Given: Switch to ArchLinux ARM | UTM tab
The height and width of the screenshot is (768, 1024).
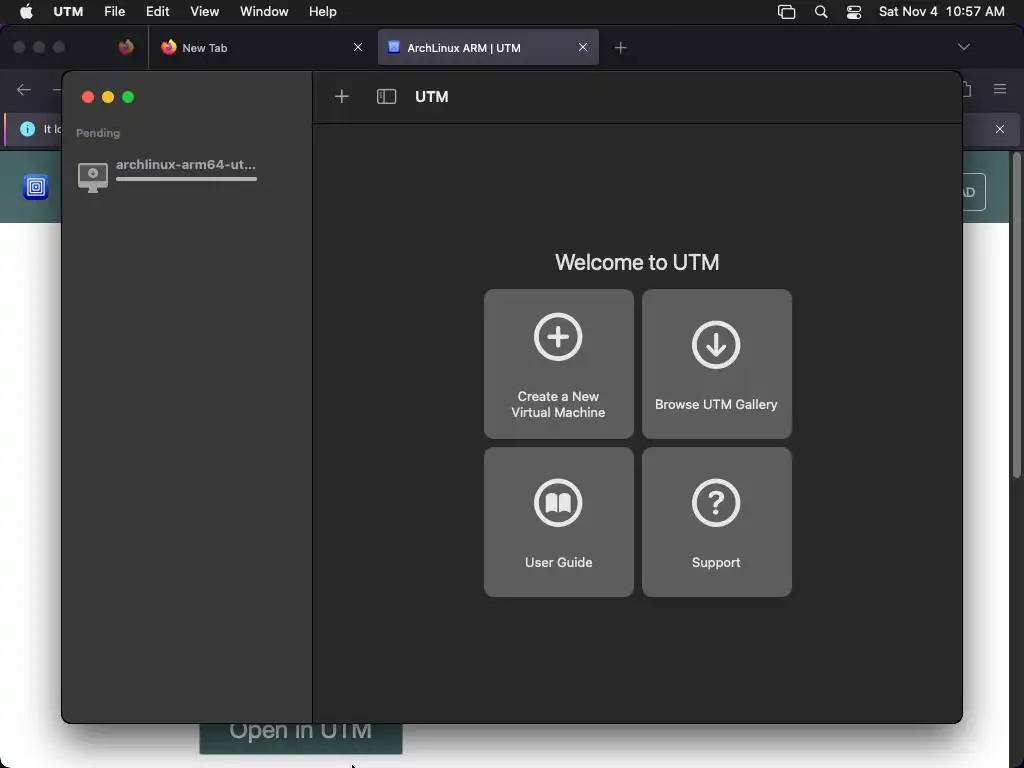Looking at the screenshot, I should click(488, 48).
